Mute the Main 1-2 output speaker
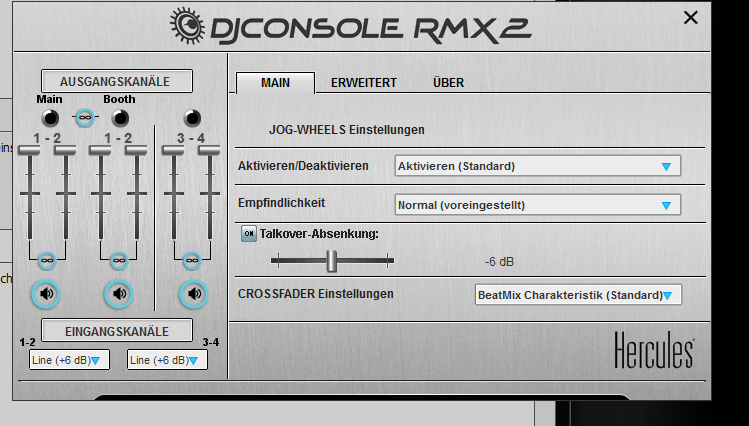Viewport: 749px width, 426px height. click(x=47, y=294)
